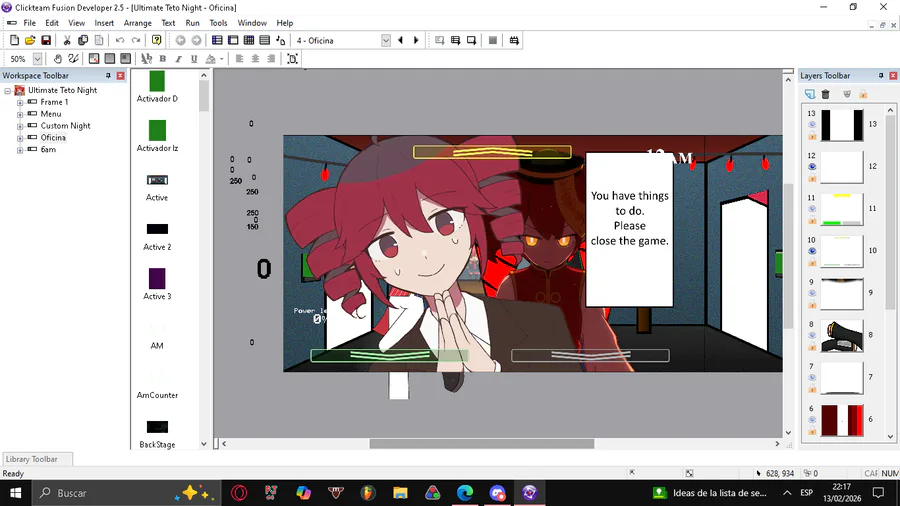Open the zoom percentage dropdown
The image size is (900, 506).
pos(37,59)
